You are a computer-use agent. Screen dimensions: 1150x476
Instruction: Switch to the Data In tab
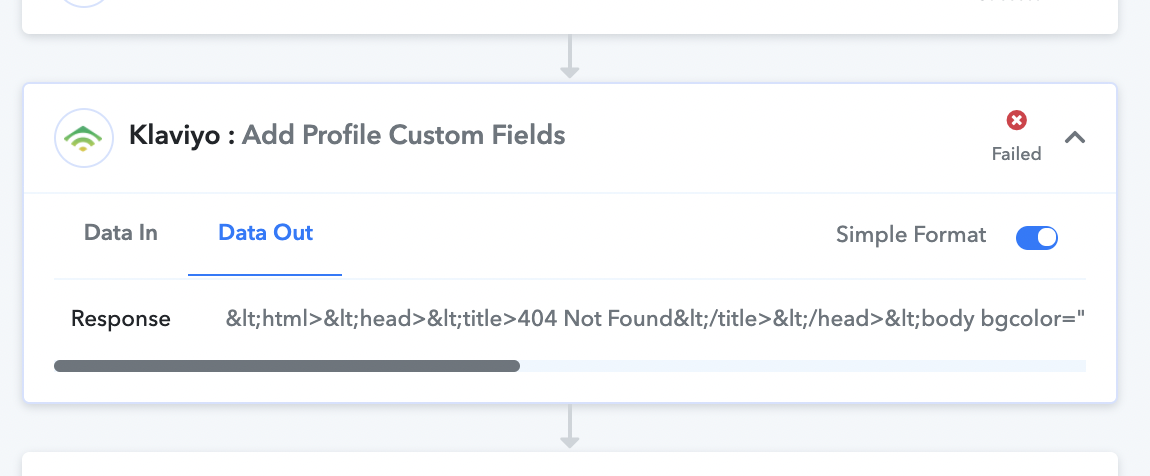pyautogui.click(x=120, y=232)
